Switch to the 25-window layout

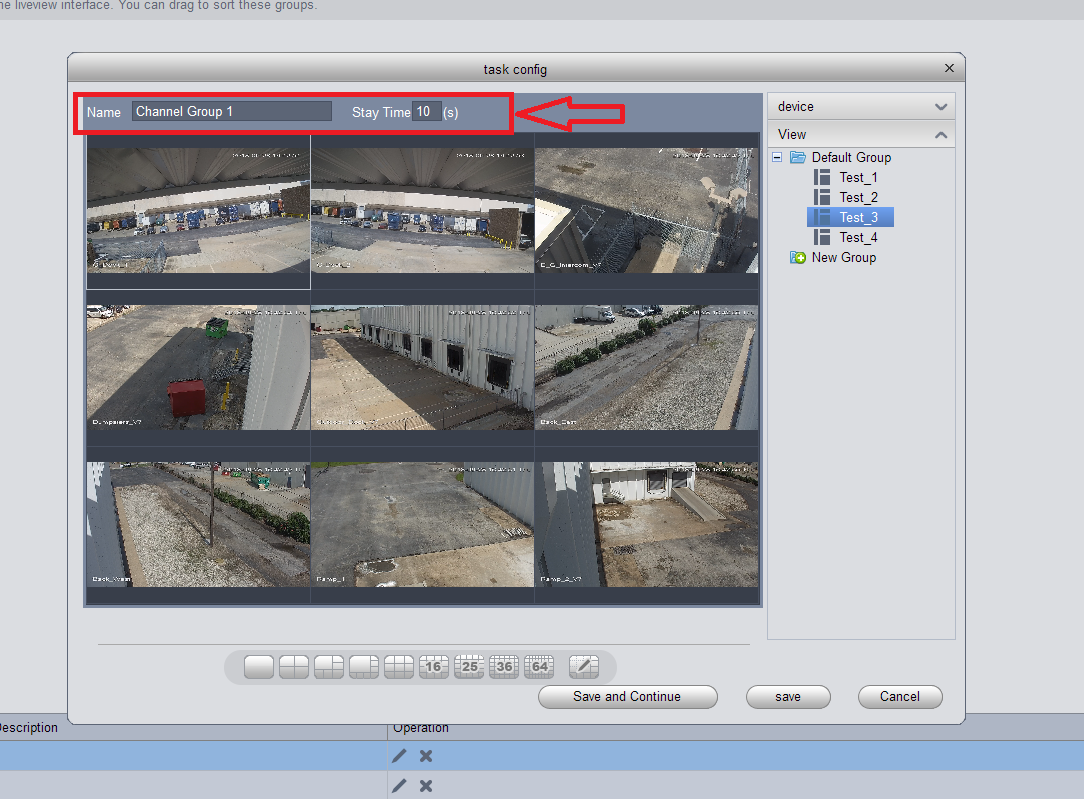point(469,667)
